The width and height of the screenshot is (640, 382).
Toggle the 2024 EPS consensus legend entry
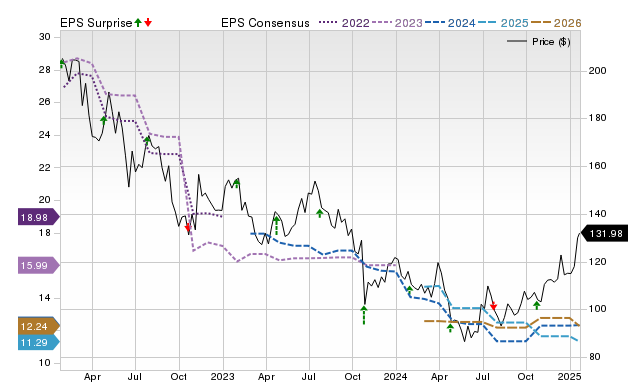[x=450, y=23]
